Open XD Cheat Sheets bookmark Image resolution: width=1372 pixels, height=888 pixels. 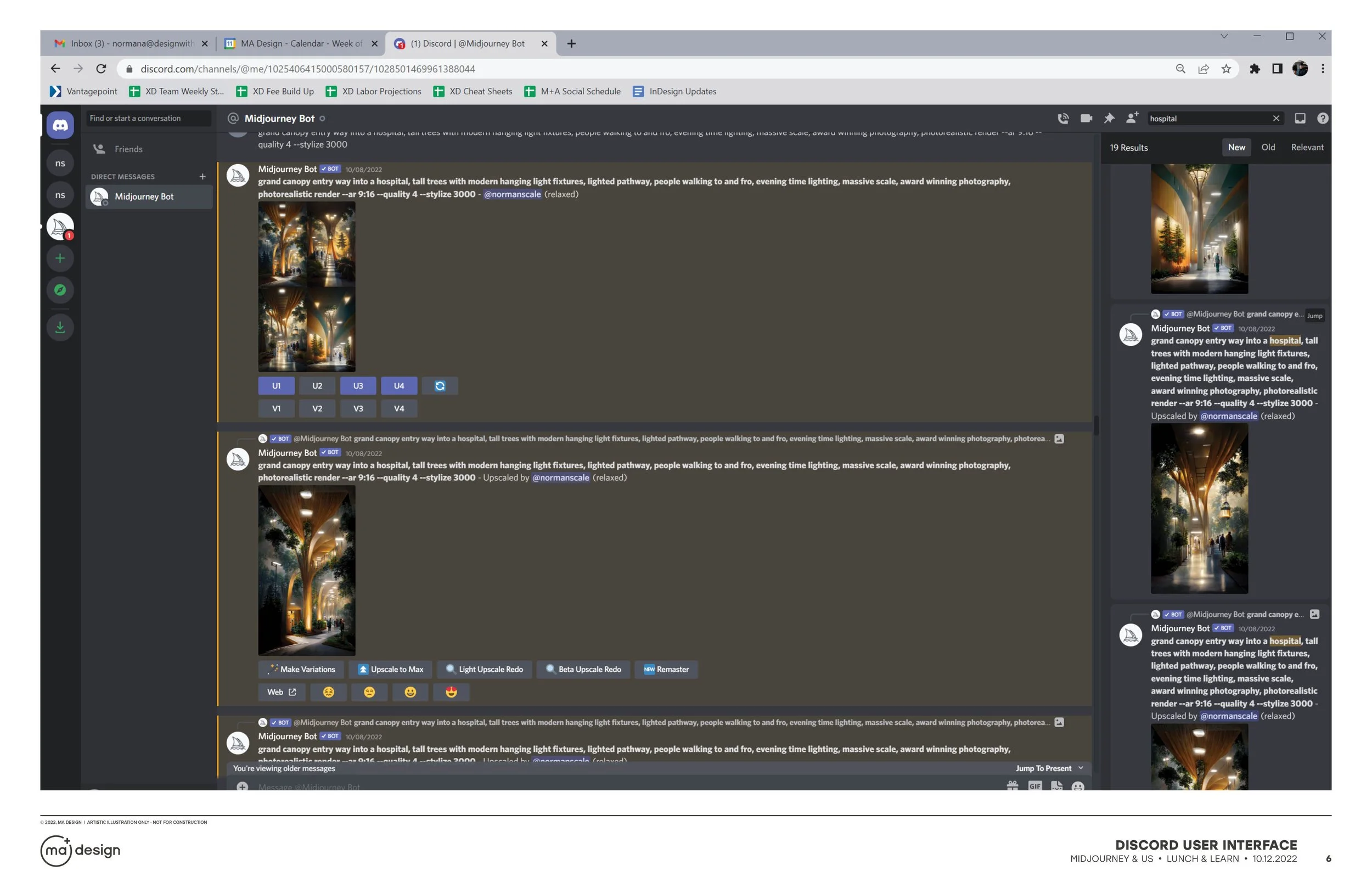[x=473, y=91]
